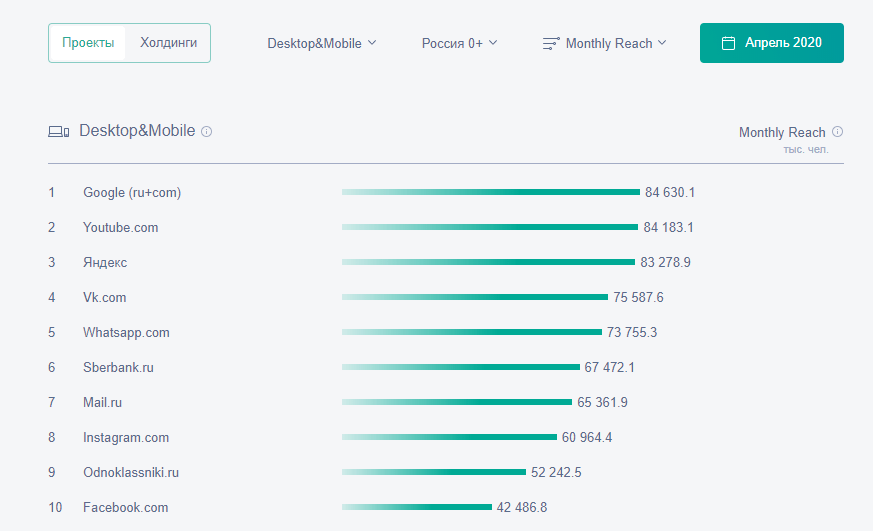Open the Youtube.com row
Screen dimensions: 873x531
120,227
